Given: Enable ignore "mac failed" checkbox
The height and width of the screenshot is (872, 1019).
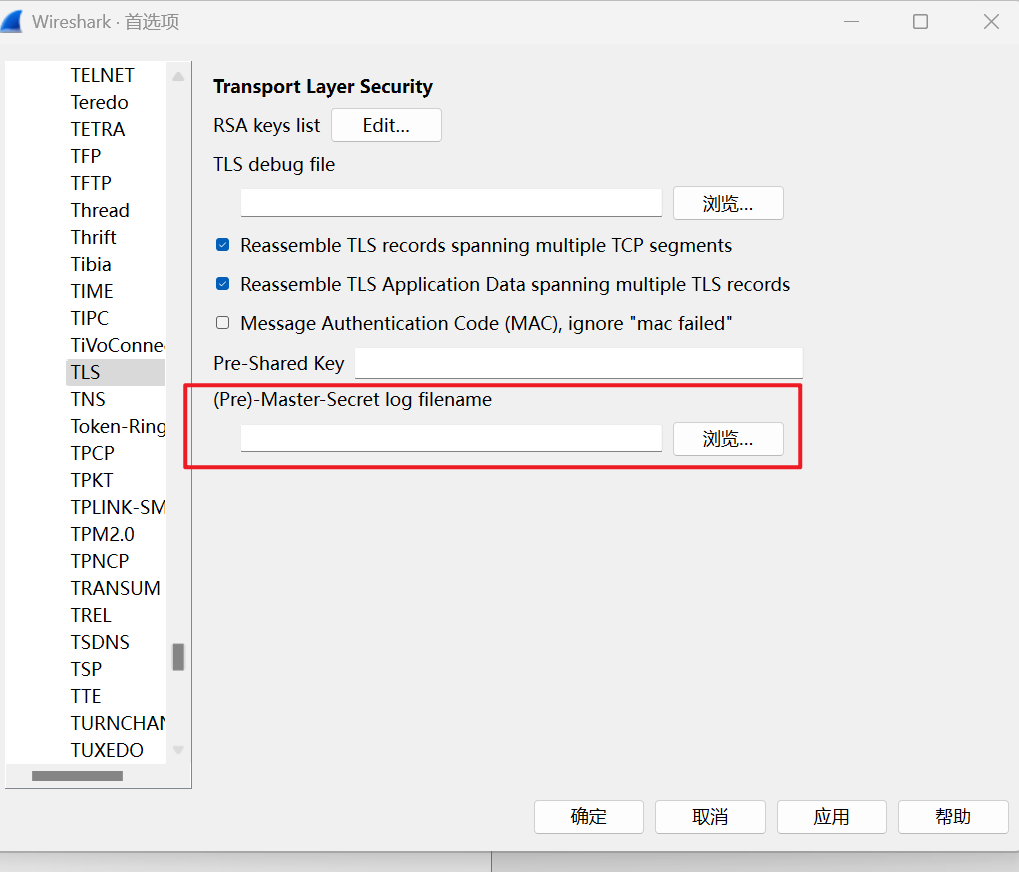Looking at the screenshot, I should tap(223, 323).
